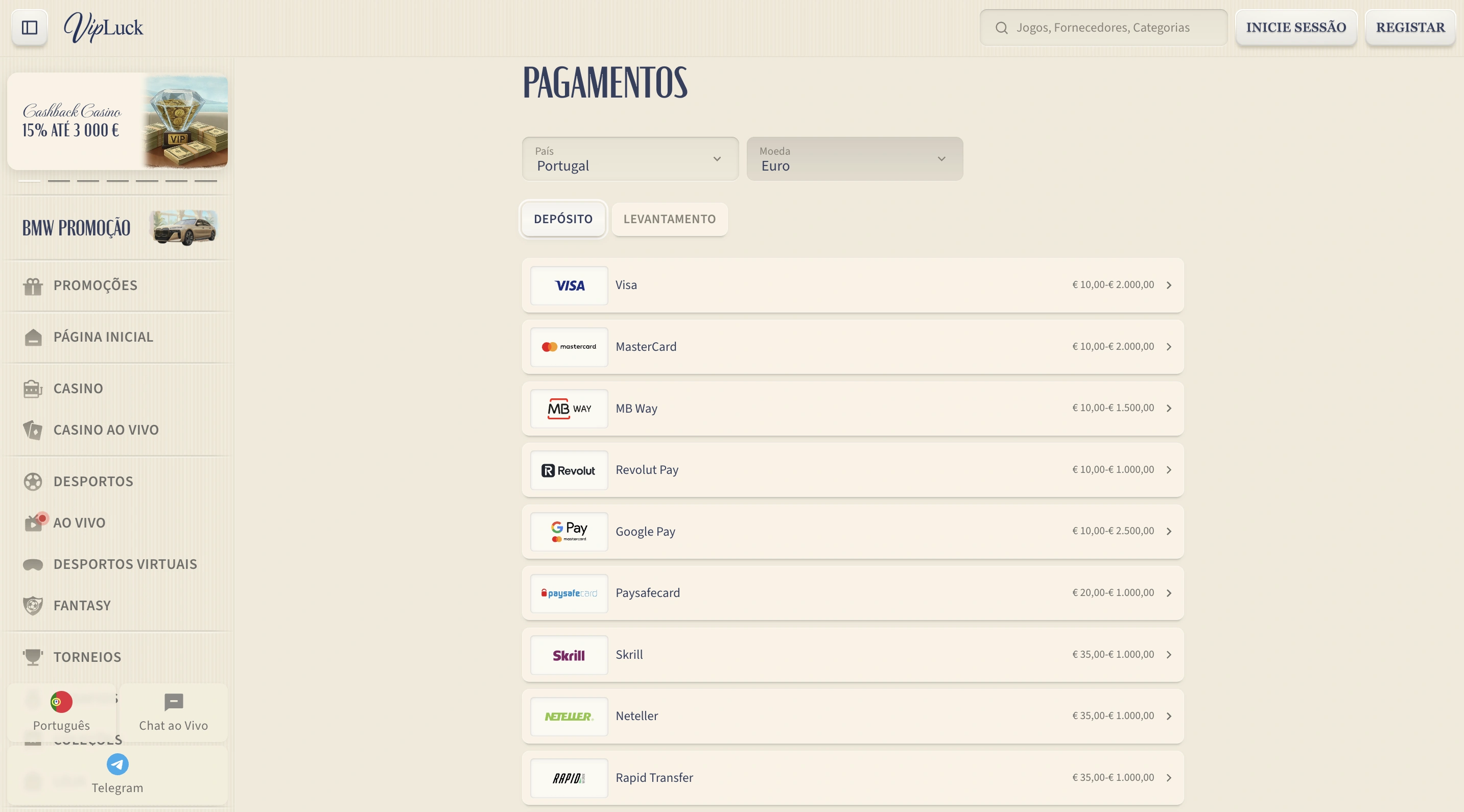Click the Inicie Sessão button
The width and height of the screenshot is (1464, 812).
[1296, 28]
